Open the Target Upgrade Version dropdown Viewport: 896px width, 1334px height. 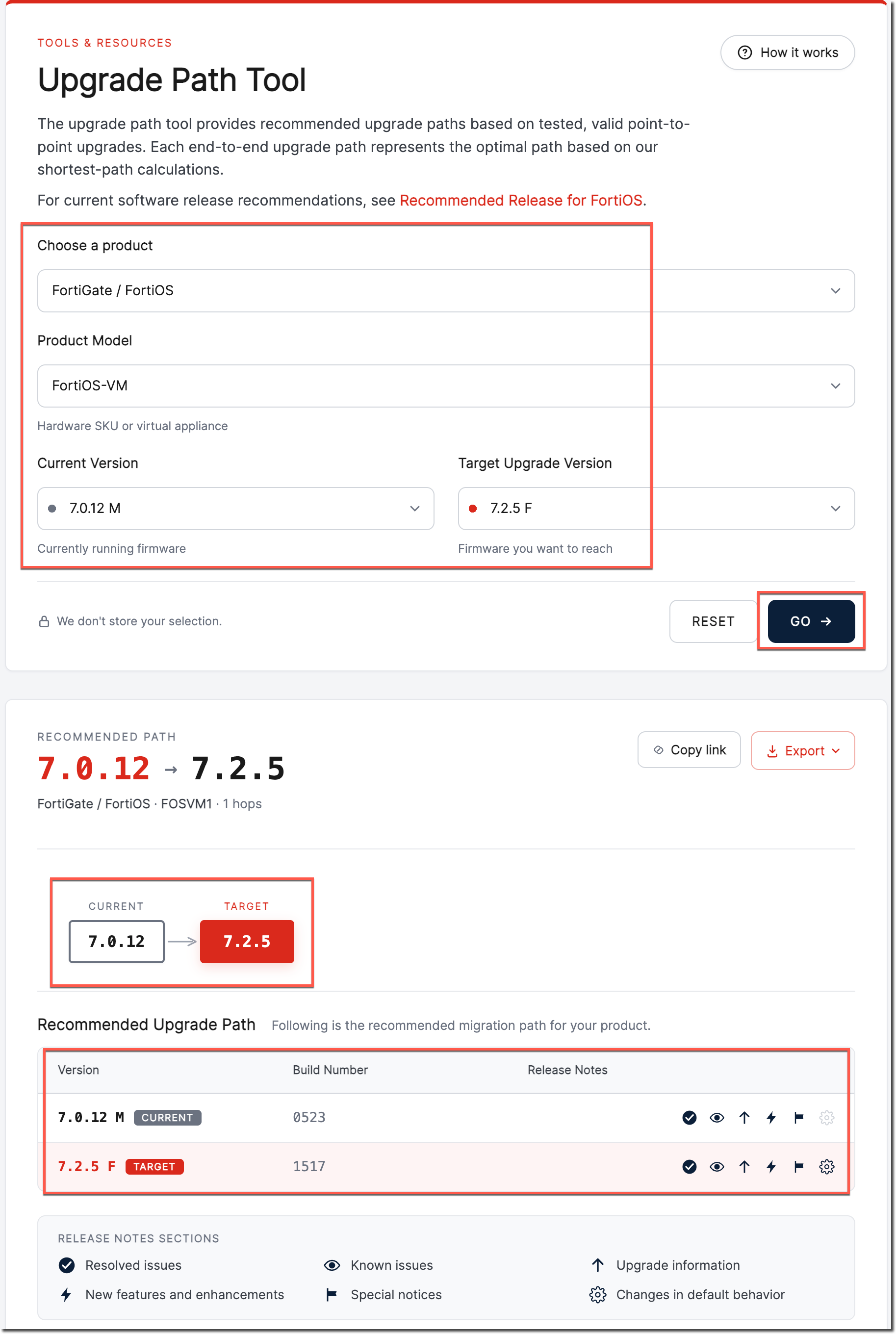656,509
